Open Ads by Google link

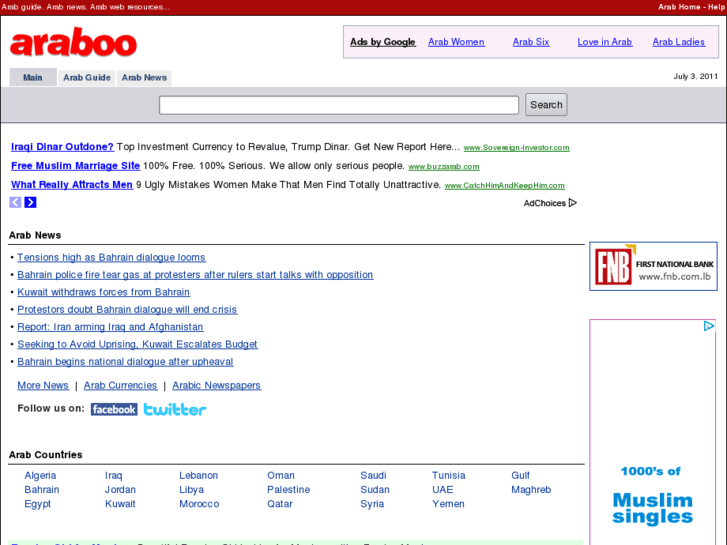383,42
